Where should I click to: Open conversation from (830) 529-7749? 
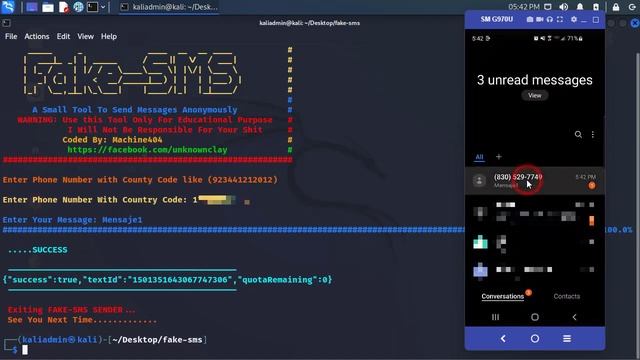click(535, 180)
